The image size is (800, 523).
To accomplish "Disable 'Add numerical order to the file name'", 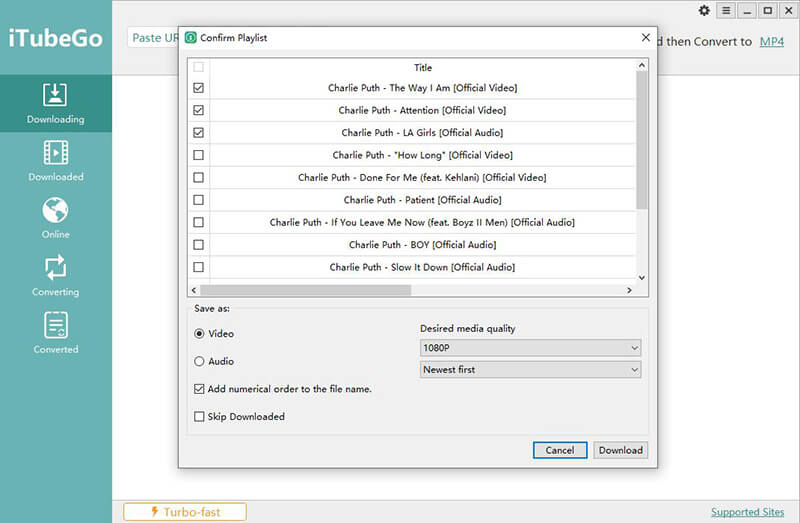I will [x=199, y=389].
